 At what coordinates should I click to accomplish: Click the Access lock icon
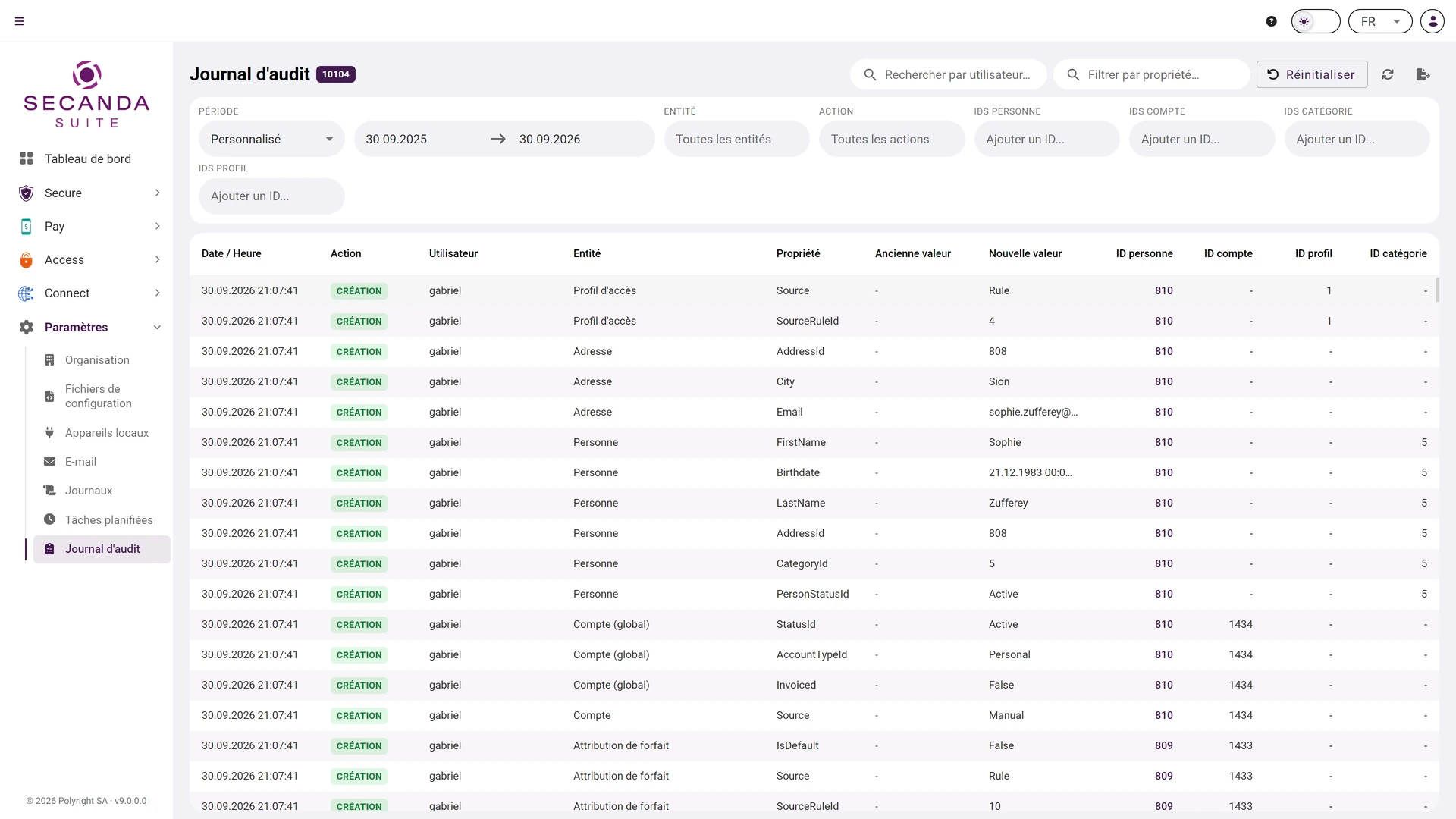[x=27, y=259]
